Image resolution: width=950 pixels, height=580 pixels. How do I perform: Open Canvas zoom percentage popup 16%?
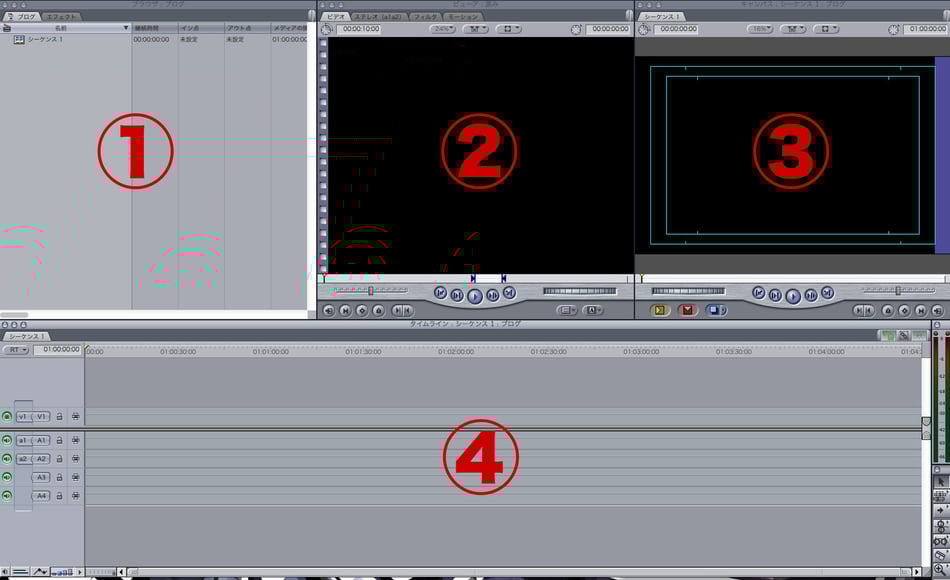click(x=760, y=28)
